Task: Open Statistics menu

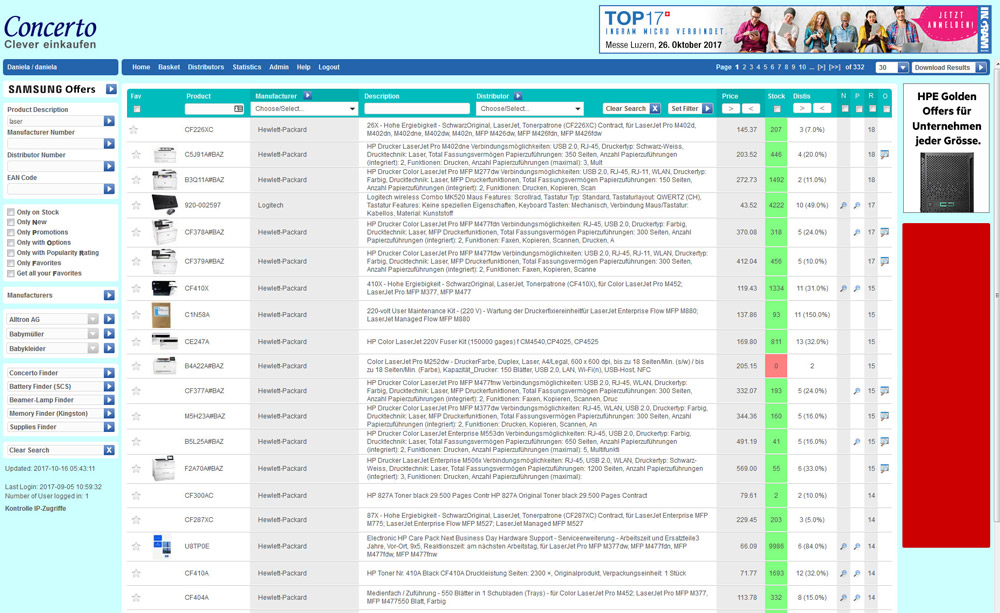Action: tap(247, 67)
